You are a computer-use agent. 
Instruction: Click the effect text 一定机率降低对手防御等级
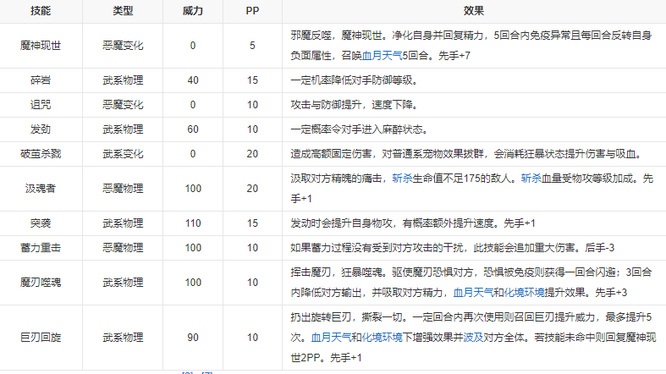point(354,80)
